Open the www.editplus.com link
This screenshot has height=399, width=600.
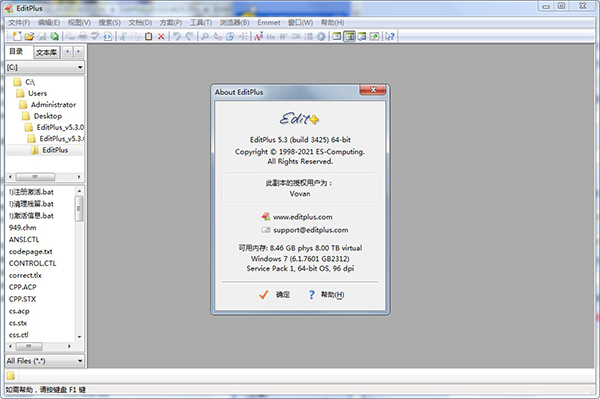302,217
